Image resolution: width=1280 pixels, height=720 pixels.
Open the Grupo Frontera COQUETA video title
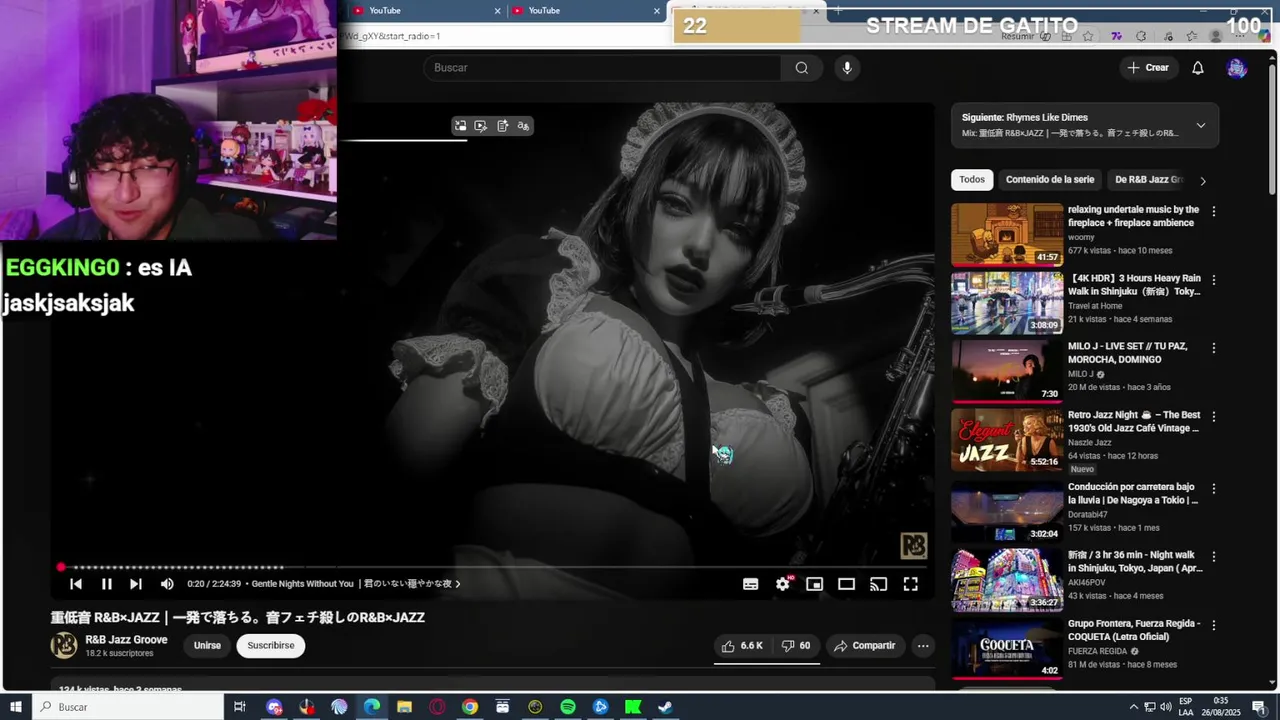(1134, 630)
